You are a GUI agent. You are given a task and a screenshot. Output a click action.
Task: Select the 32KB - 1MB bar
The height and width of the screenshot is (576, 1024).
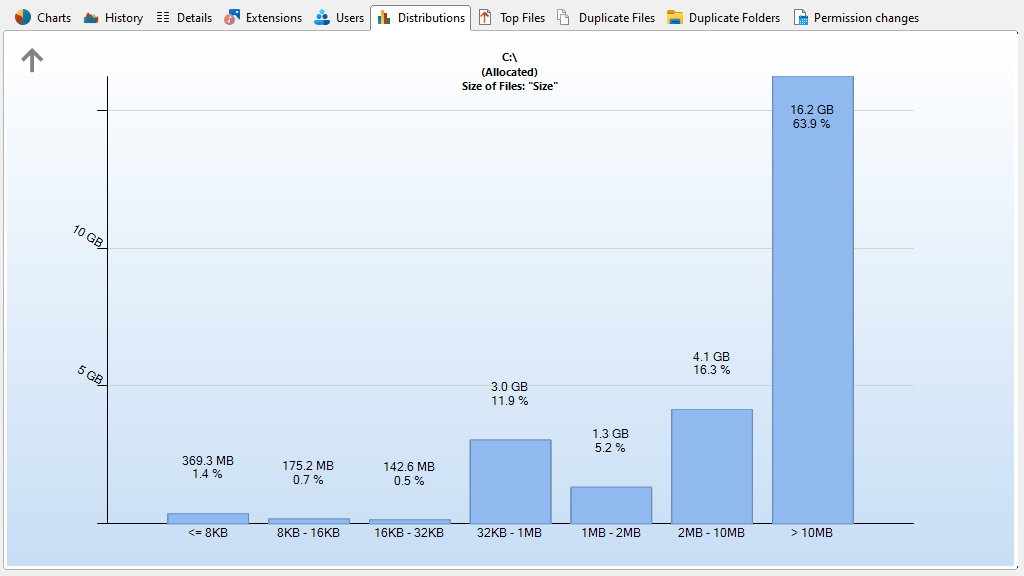(x=510, y=481)
